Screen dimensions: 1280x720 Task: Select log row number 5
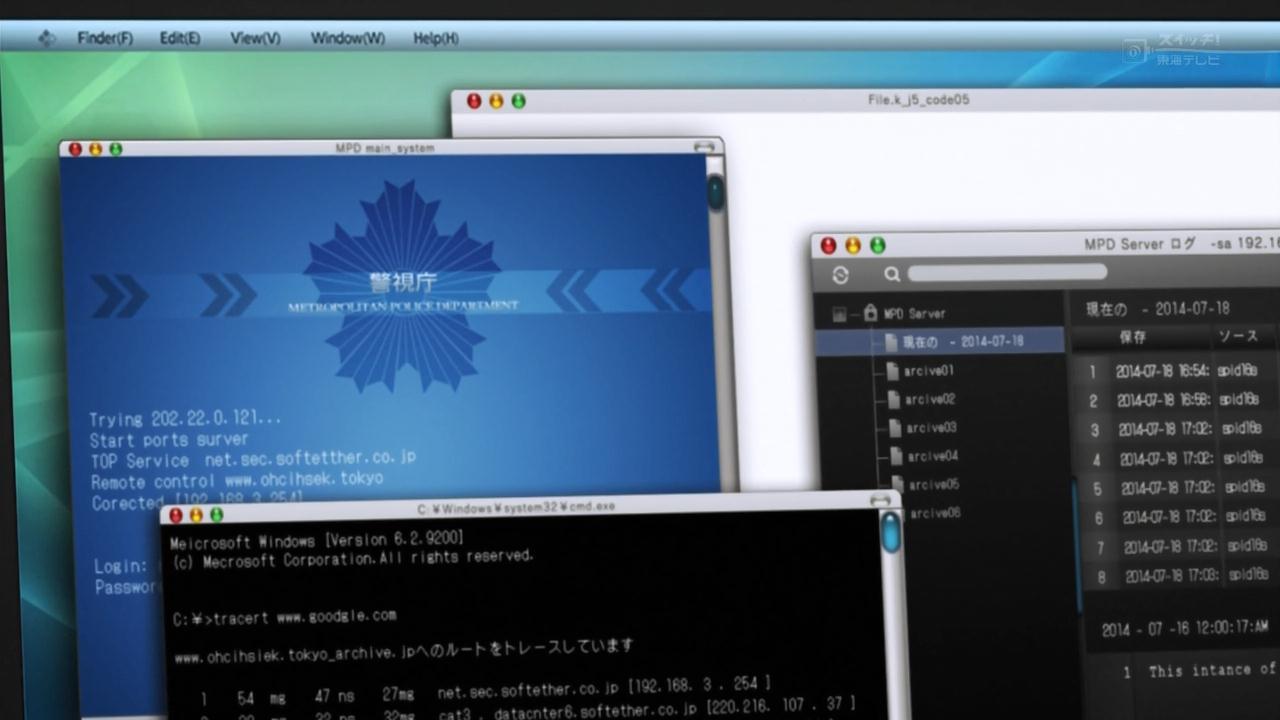click(x=1181, y=488)
